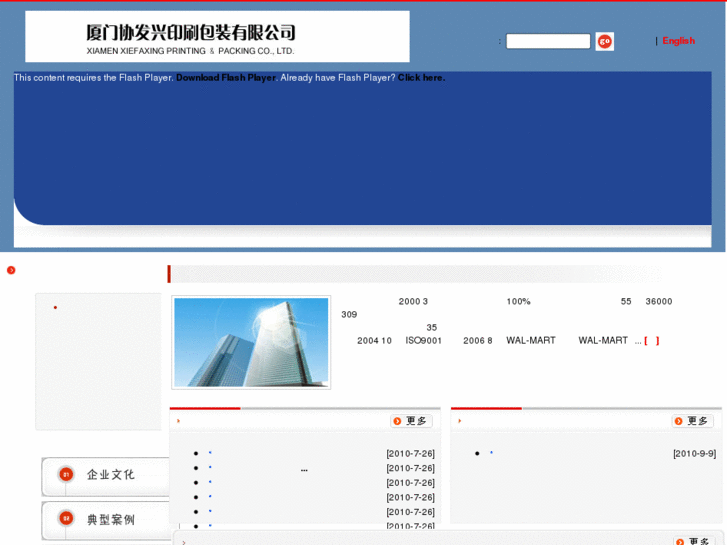Click 更多 in the left news panel

[411, 421]
